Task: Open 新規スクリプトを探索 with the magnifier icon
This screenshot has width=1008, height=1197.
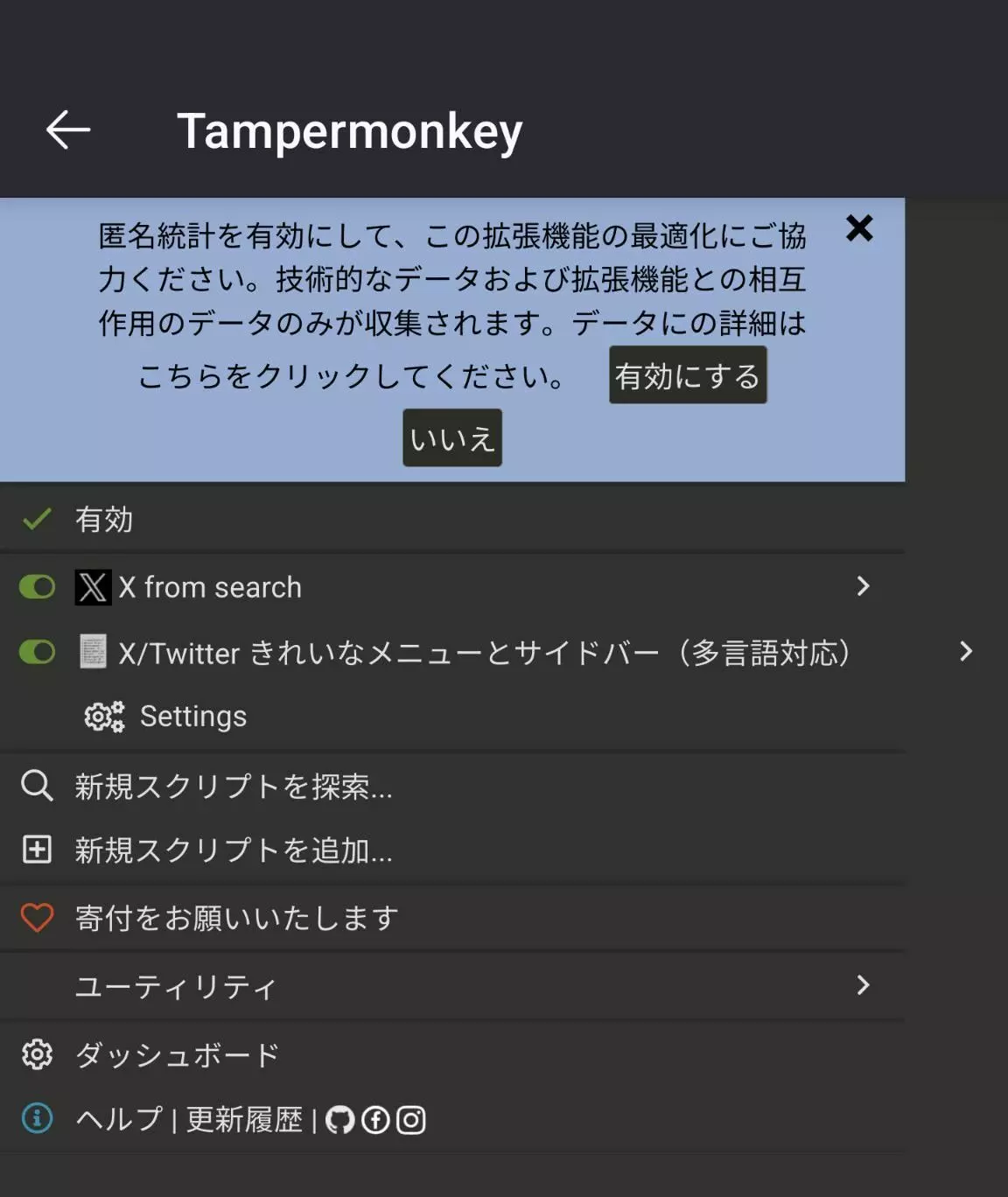Action: (x=37, y=786)
